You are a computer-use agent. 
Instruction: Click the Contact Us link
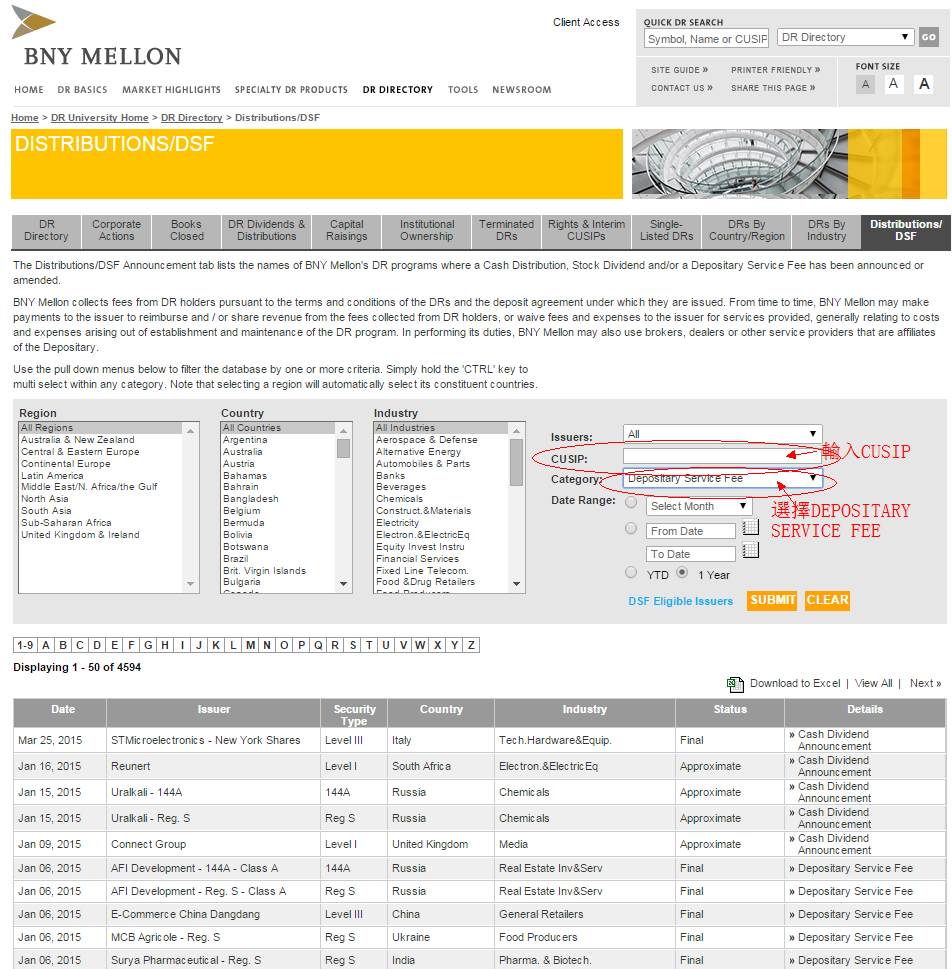pyautogui.click(x=682, y=88)
